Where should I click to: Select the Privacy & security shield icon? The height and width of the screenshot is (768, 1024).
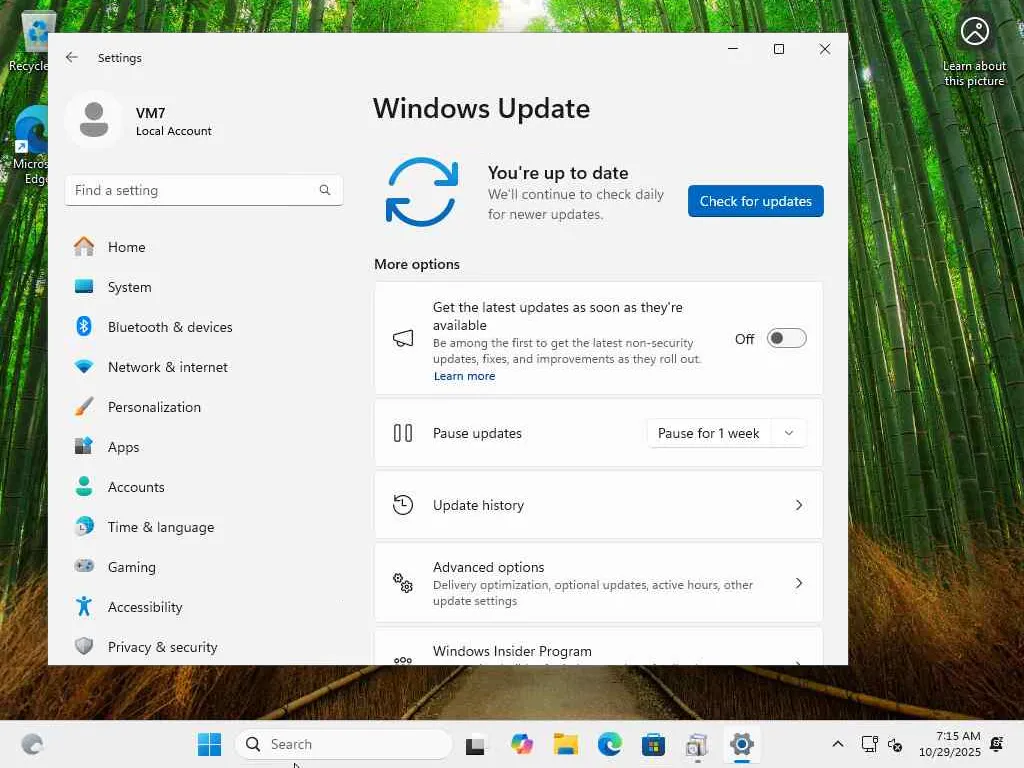tap(84, 646)
